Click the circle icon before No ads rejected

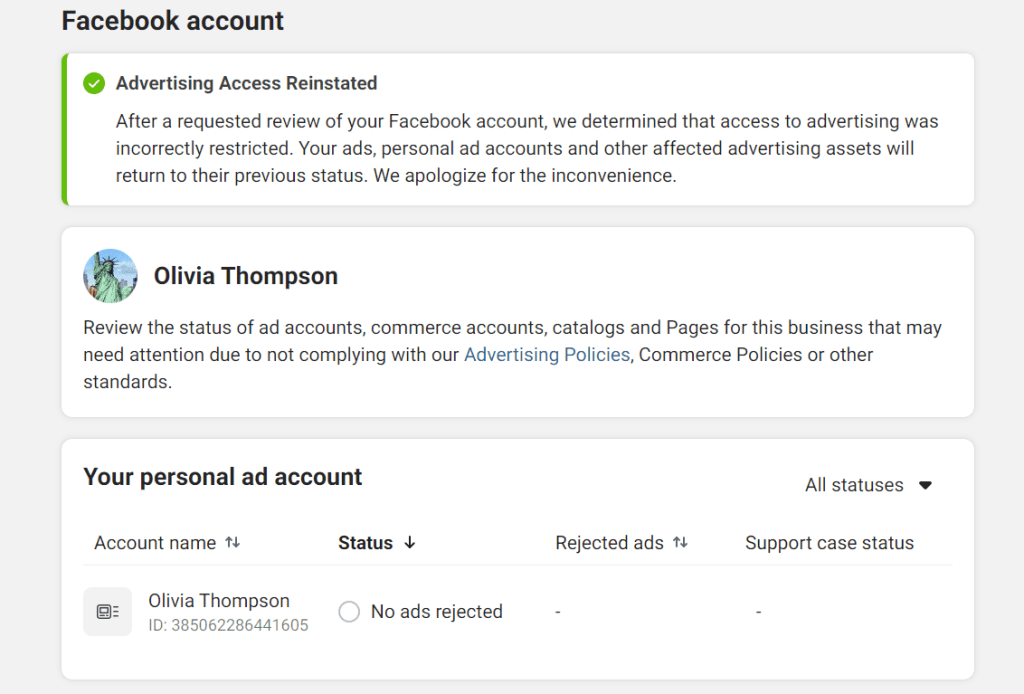[x=349, y=611]
